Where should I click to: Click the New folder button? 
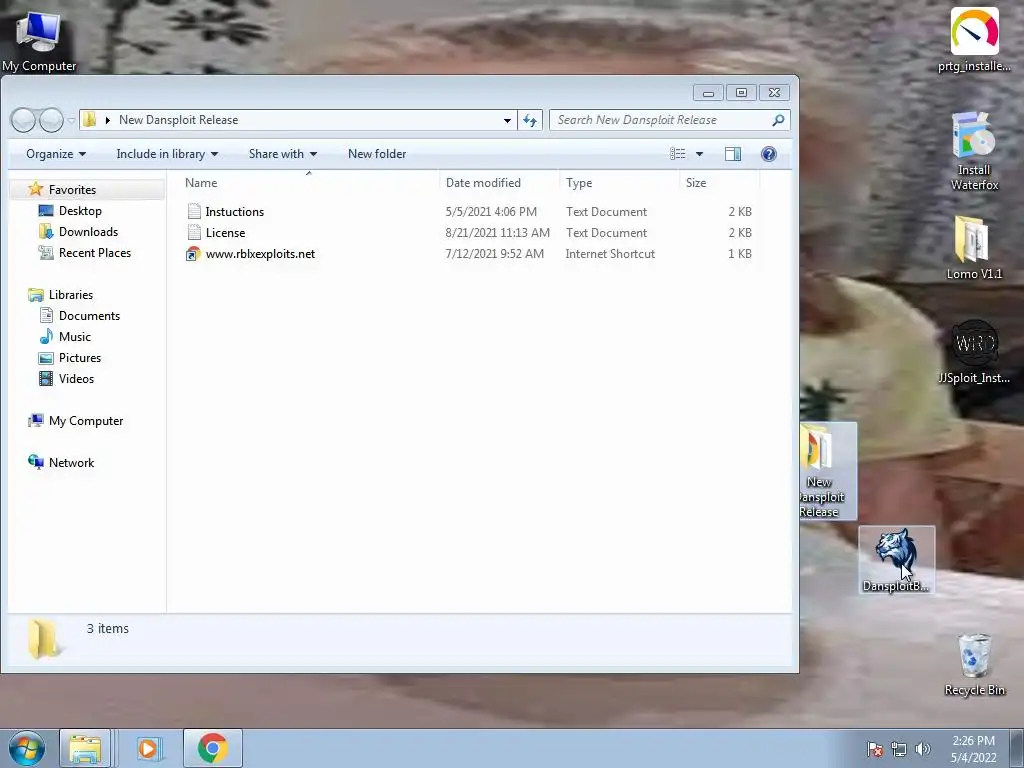(x=377, y=154)
